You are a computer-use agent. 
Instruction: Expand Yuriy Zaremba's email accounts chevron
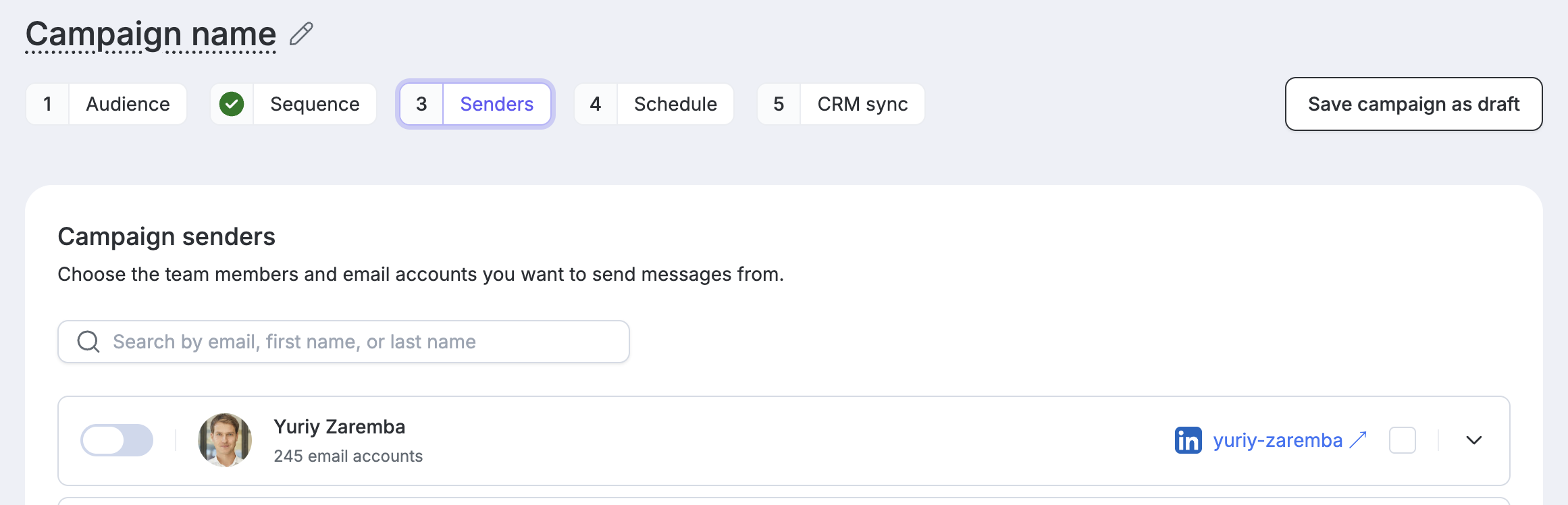[x=1474, y=440]
